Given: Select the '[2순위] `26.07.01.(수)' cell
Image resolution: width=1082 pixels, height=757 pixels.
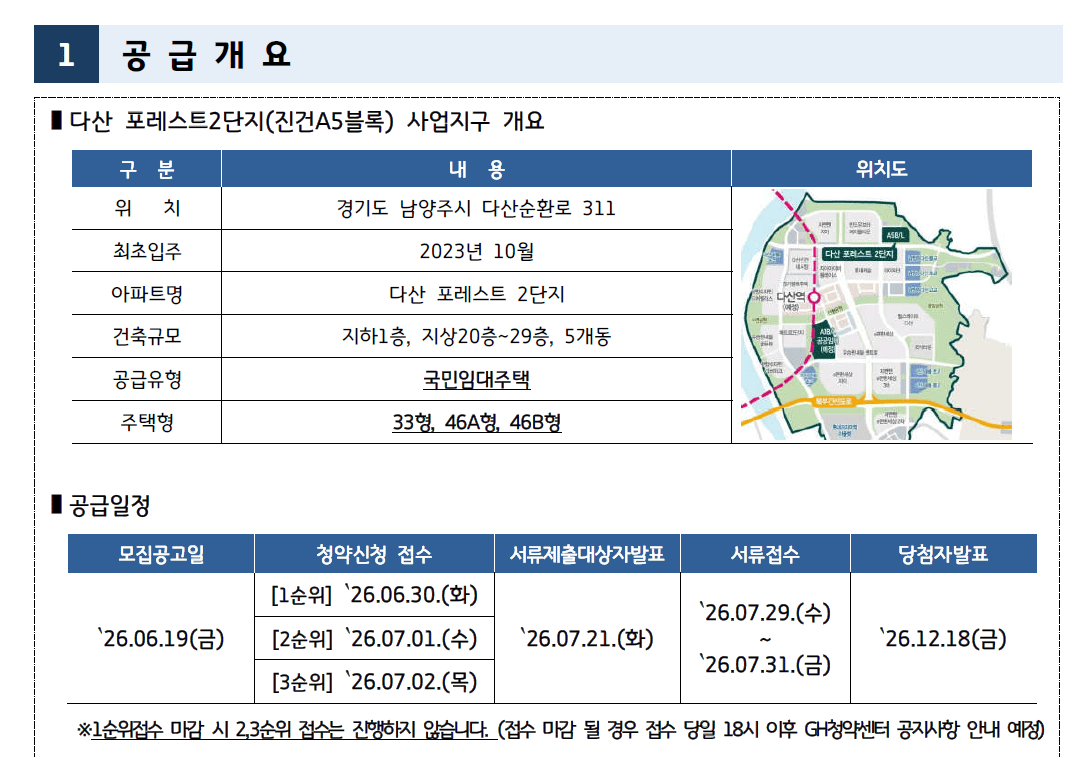Looking at the screenshot, I should coord(374,638).
